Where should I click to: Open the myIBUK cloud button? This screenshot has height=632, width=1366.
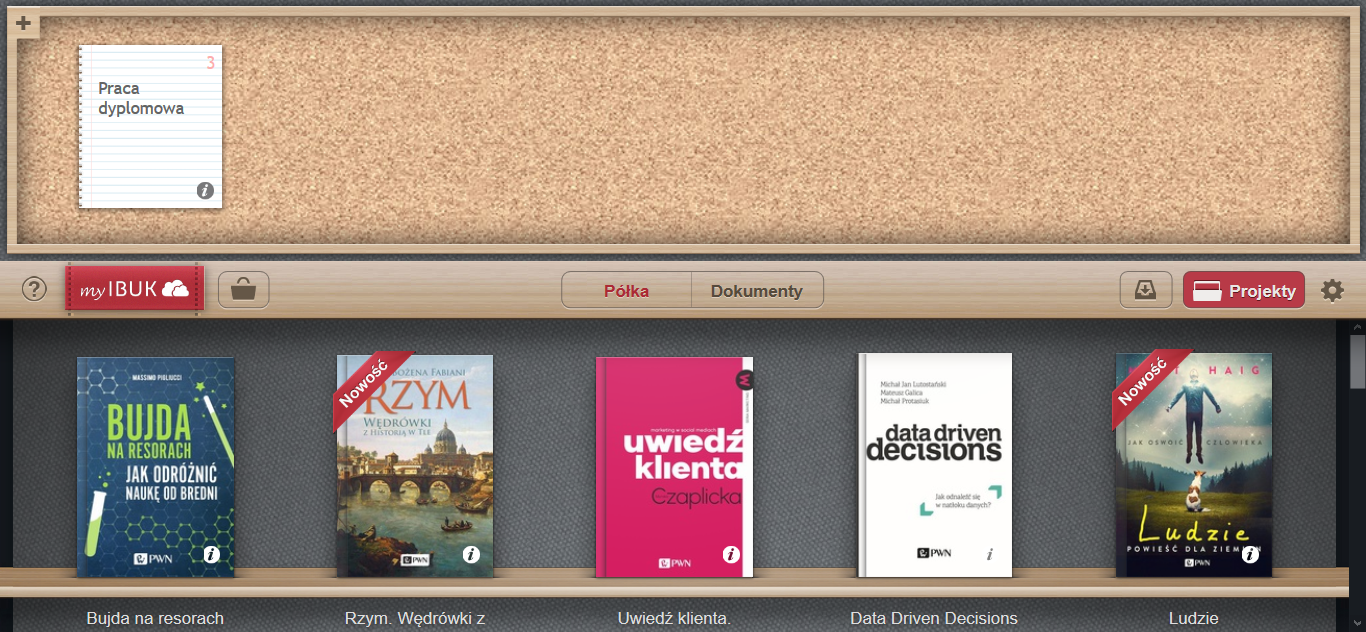click(x=135, y=290)
